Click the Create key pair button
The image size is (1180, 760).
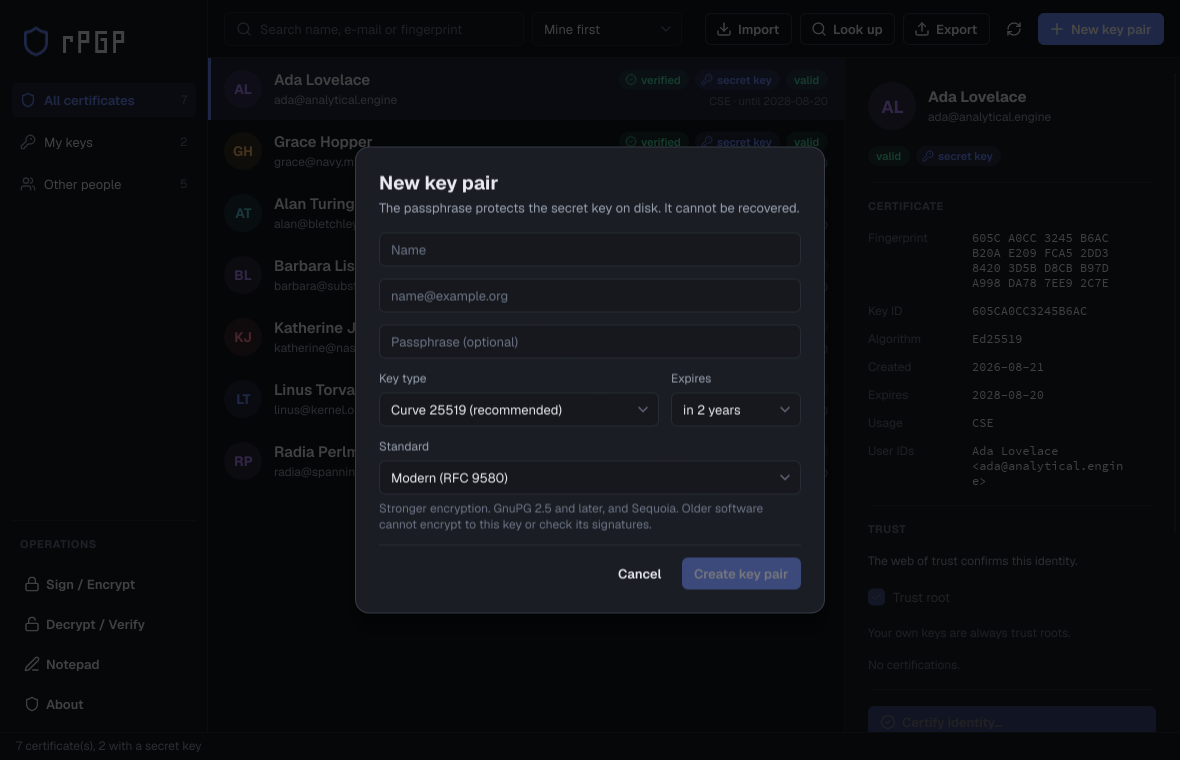pos(741,573)
